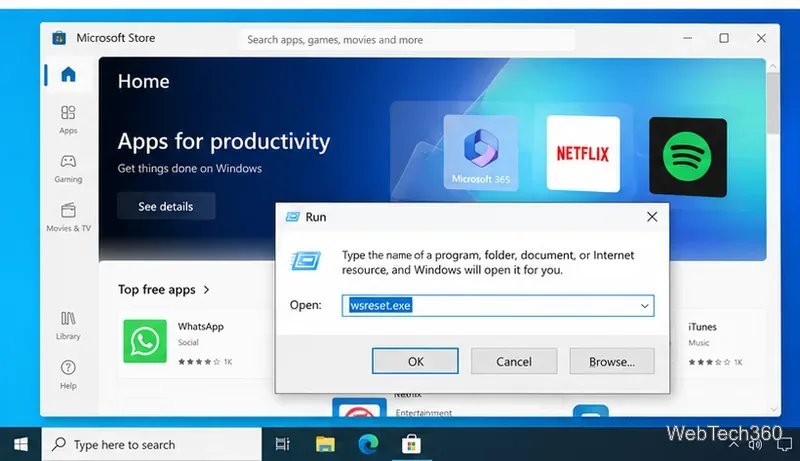
Task: Maximize the Microsoft Store window
Action: coord(723,38)
